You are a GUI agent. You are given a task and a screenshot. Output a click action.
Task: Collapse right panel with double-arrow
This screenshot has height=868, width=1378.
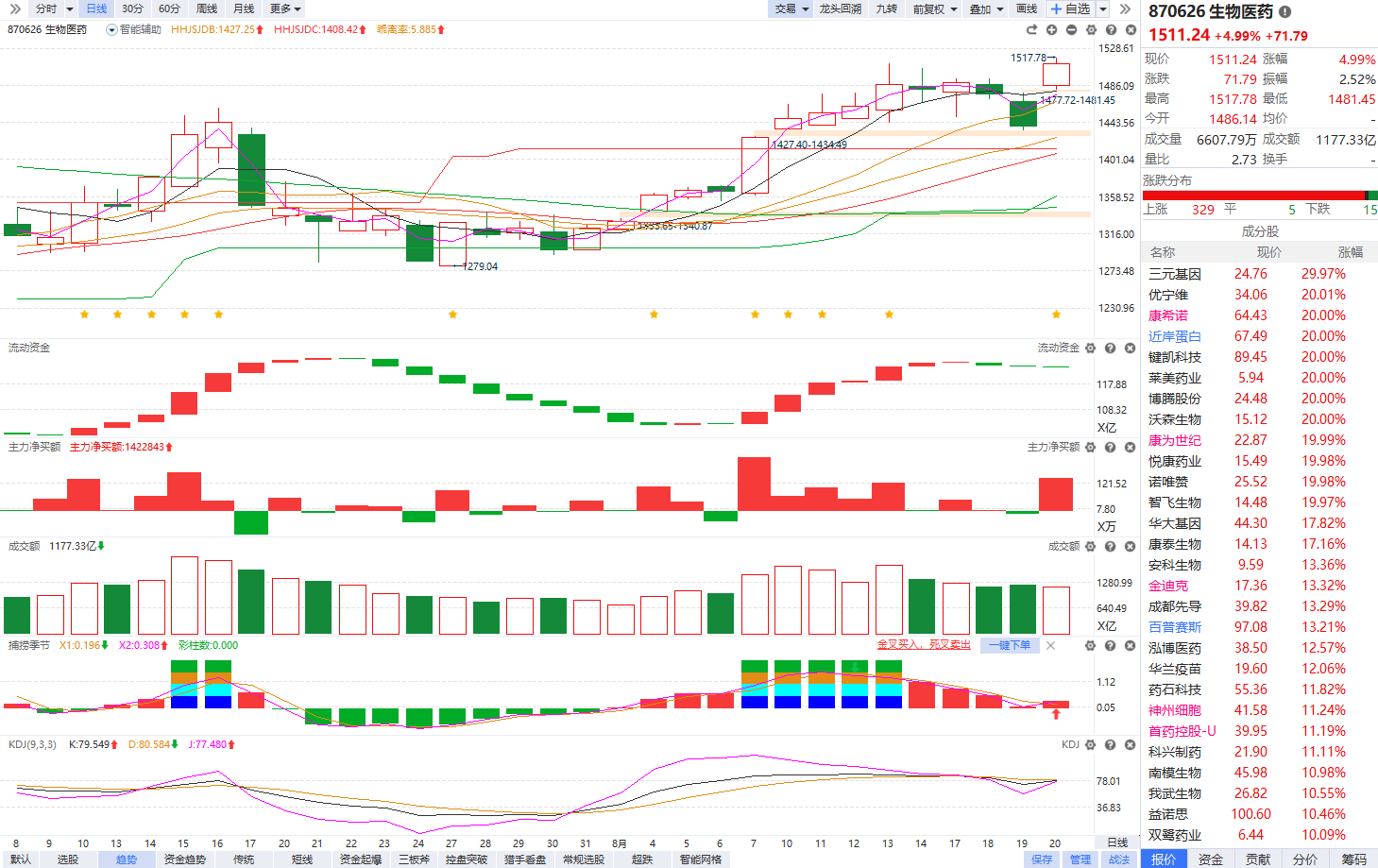coord(1125,9)
